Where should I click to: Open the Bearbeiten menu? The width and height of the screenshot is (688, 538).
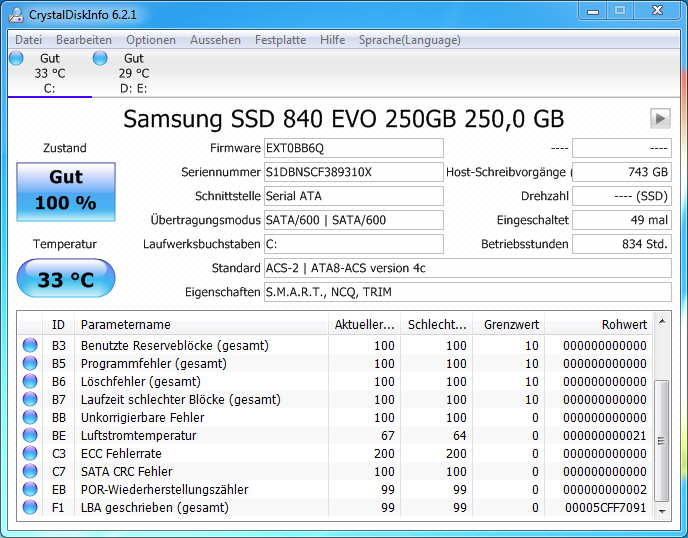click(84, 40)
